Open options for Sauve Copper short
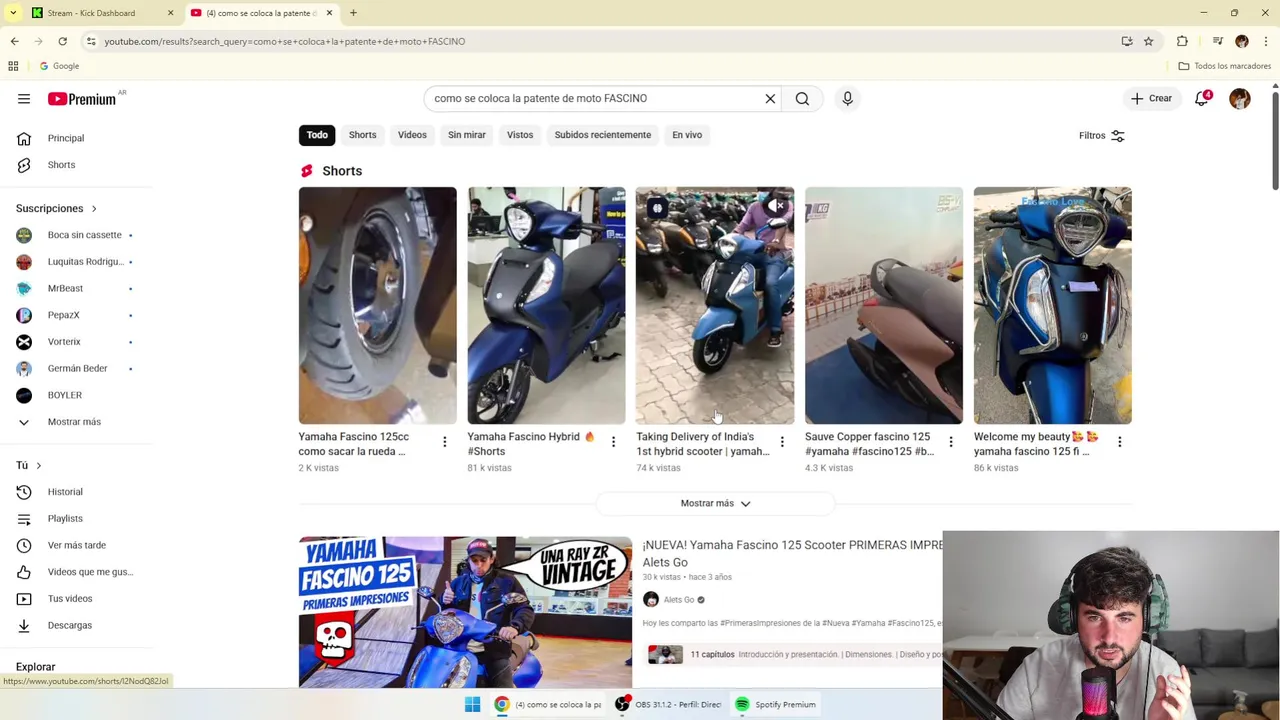Screen dimensions: 1280x720 coord(951,442)
